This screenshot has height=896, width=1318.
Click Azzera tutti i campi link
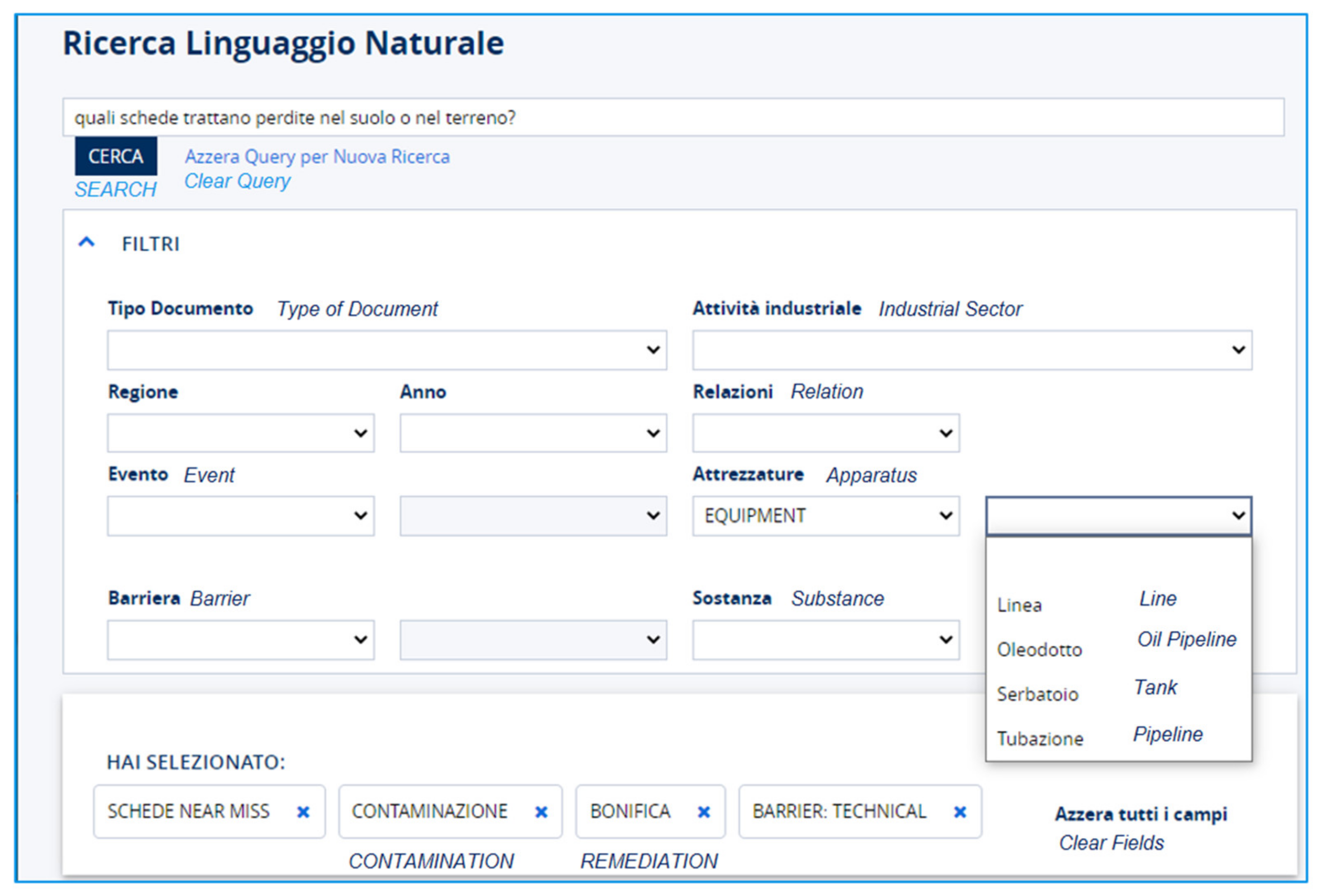click(x=1141, y=814)
